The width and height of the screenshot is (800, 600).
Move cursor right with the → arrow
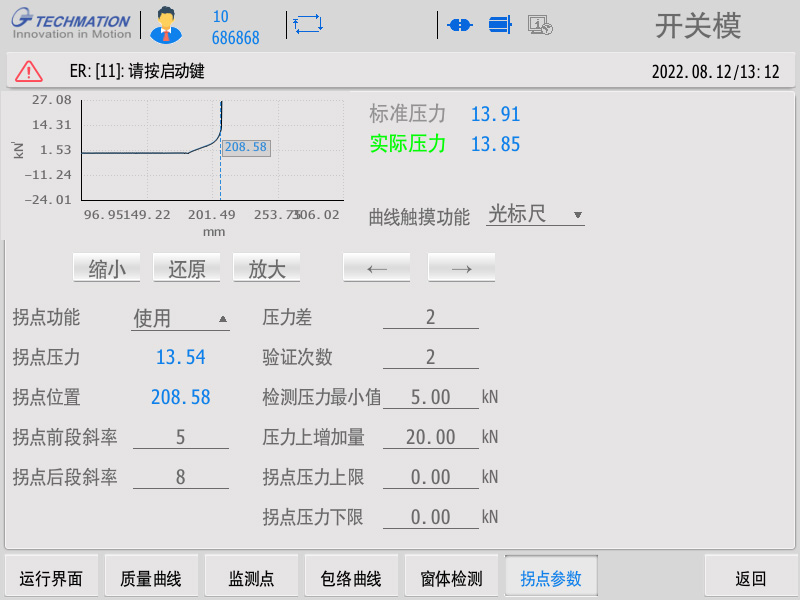tap(461, 268)
